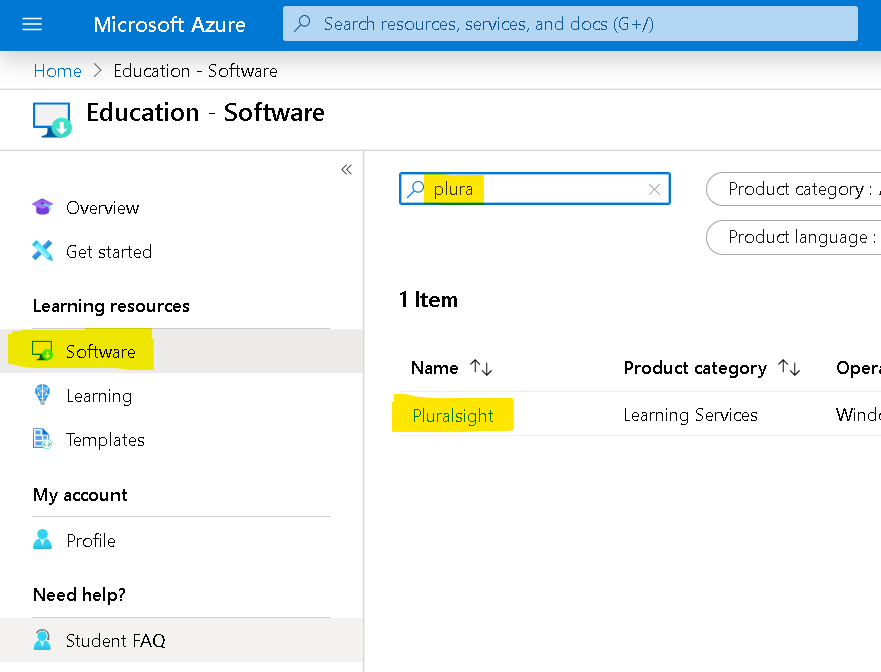Click the Education Software page icon

click(52, 118)
